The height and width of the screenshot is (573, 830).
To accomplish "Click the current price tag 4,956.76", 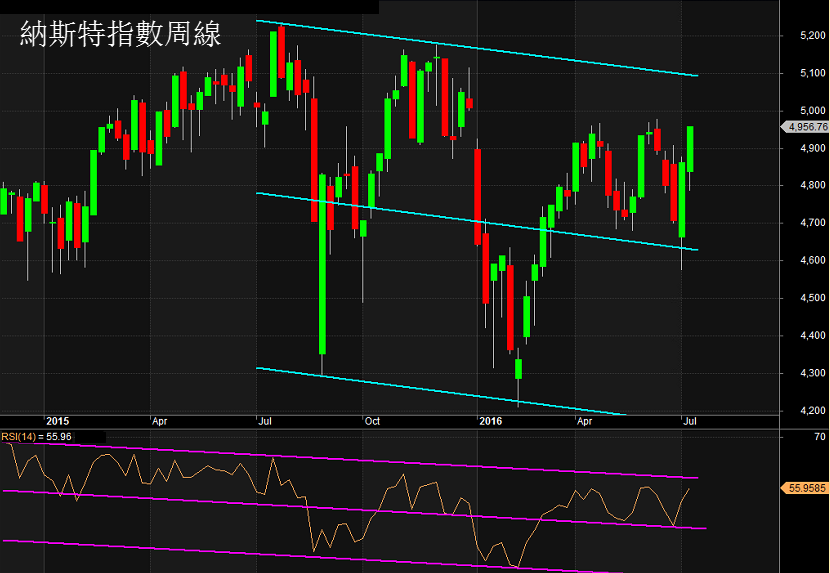I will tap(805, 127).
